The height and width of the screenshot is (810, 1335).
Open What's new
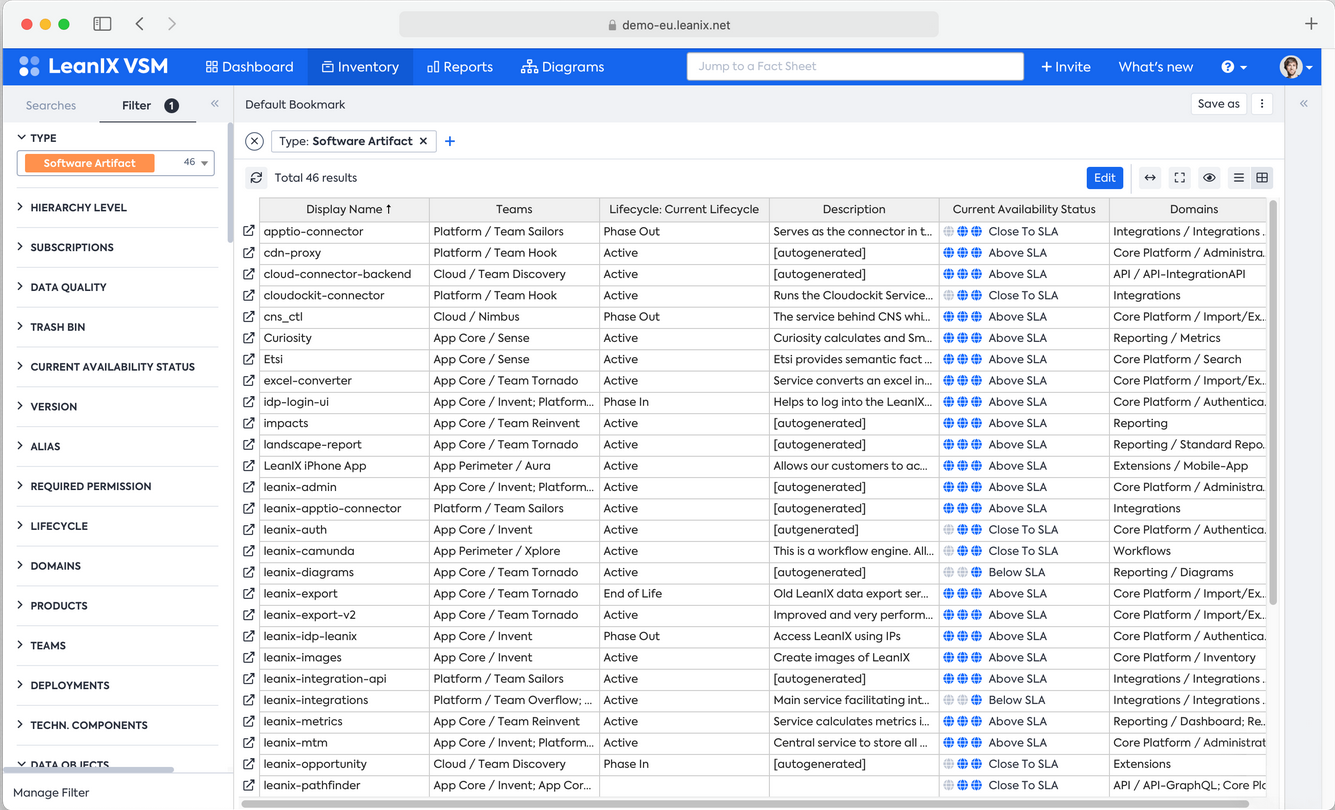click(x=1156, y=67)
